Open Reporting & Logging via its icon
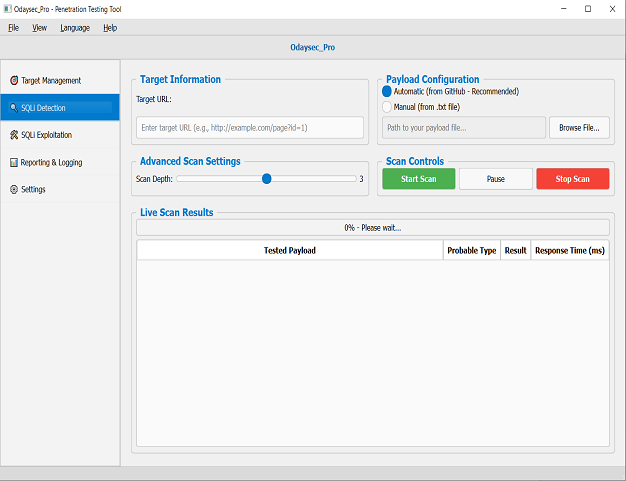This screenshot has width=626, height=481. [13, 162]
